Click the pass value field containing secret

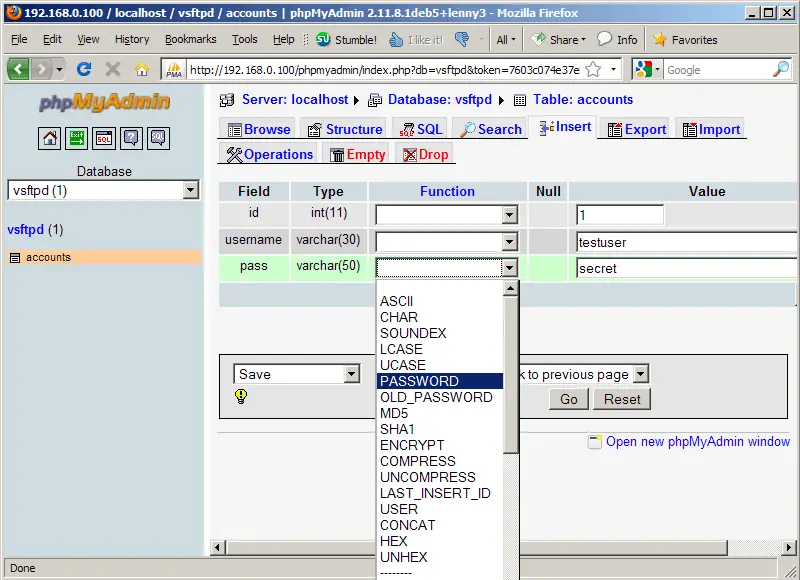click(x=687, y=268)
